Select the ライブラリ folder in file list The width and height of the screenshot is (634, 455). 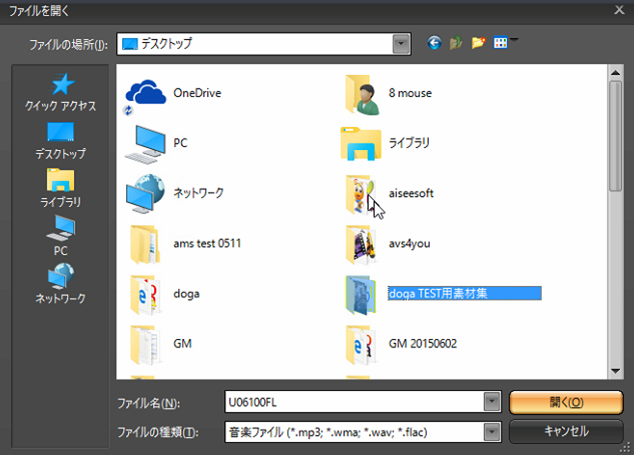click(x=385, y=143)
